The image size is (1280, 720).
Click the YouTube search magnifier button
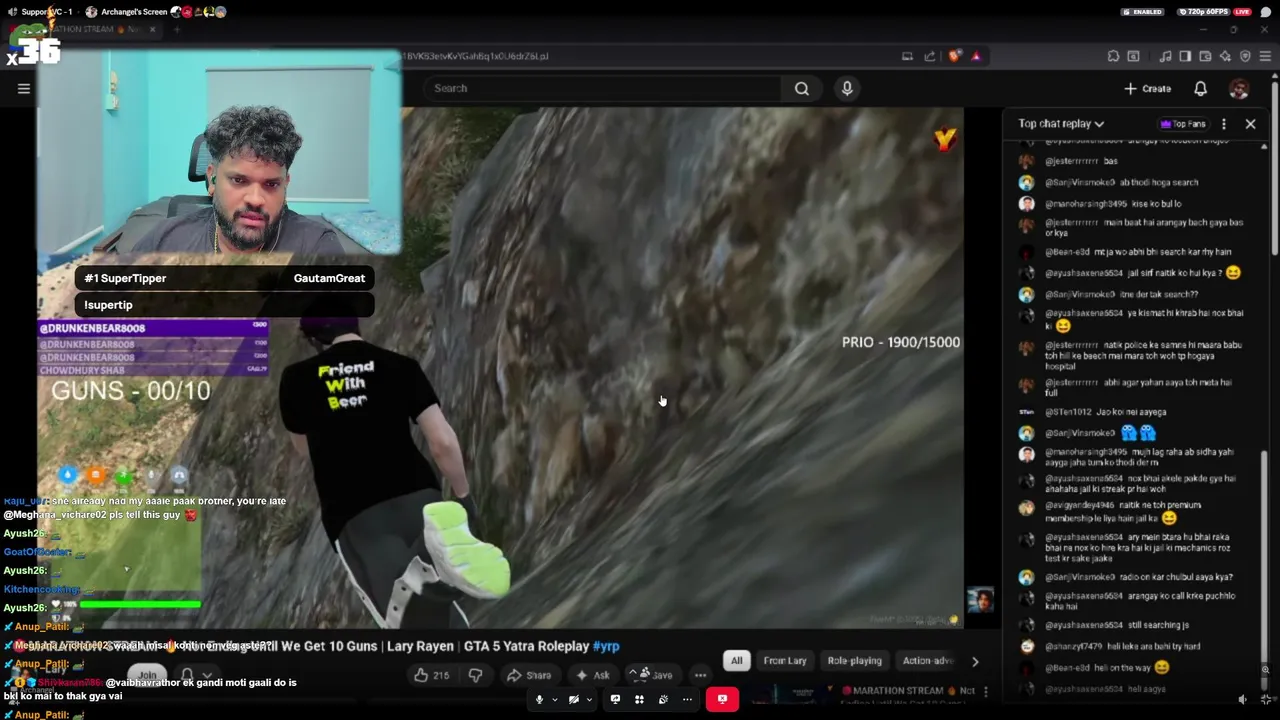pos(801,88)
